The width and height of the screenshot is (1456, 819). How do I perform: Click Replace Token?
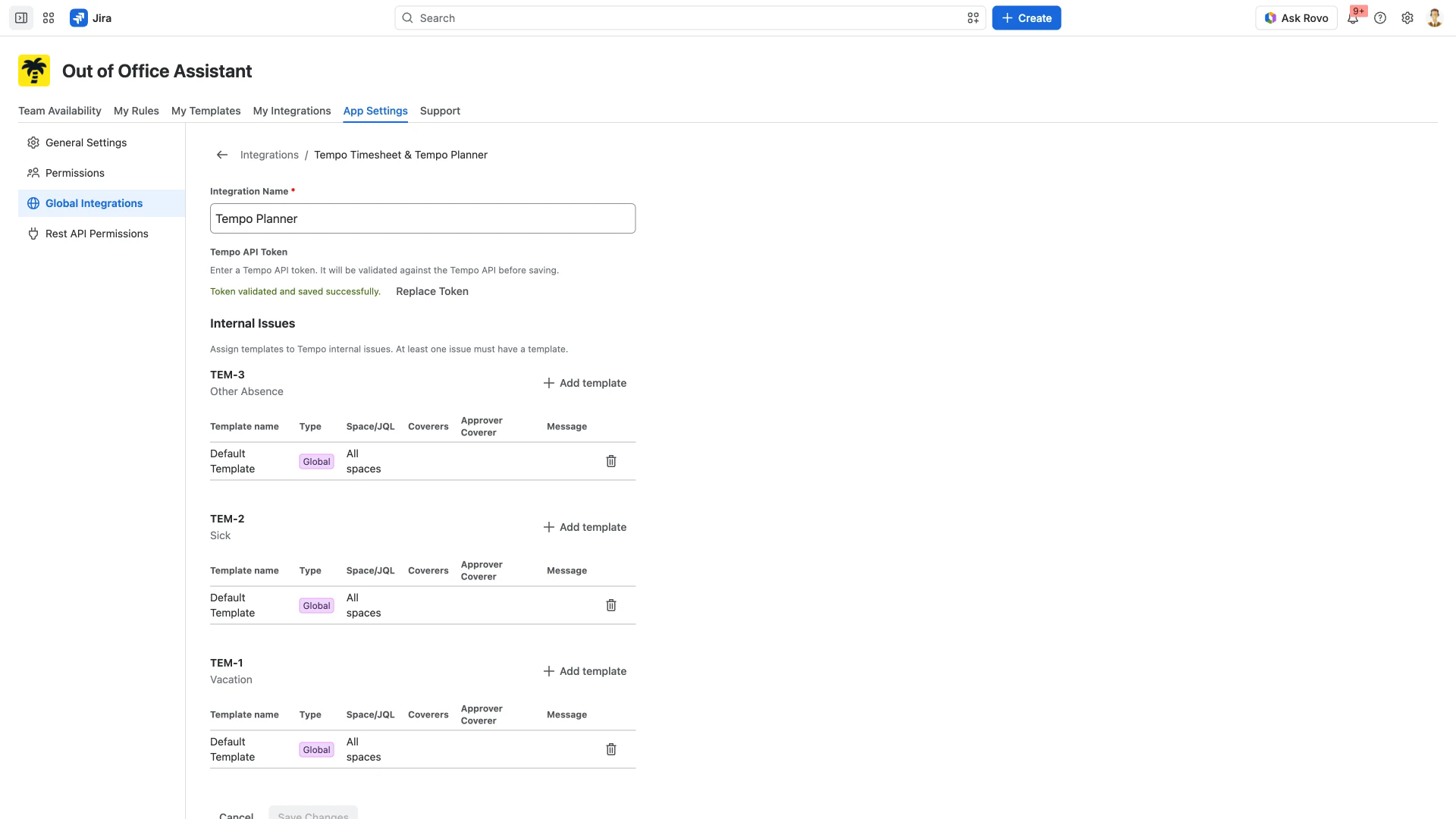[x=432, y=291]
